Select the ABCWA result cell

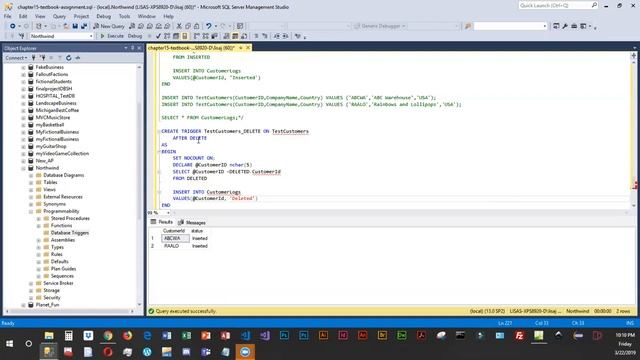(175, 238)
